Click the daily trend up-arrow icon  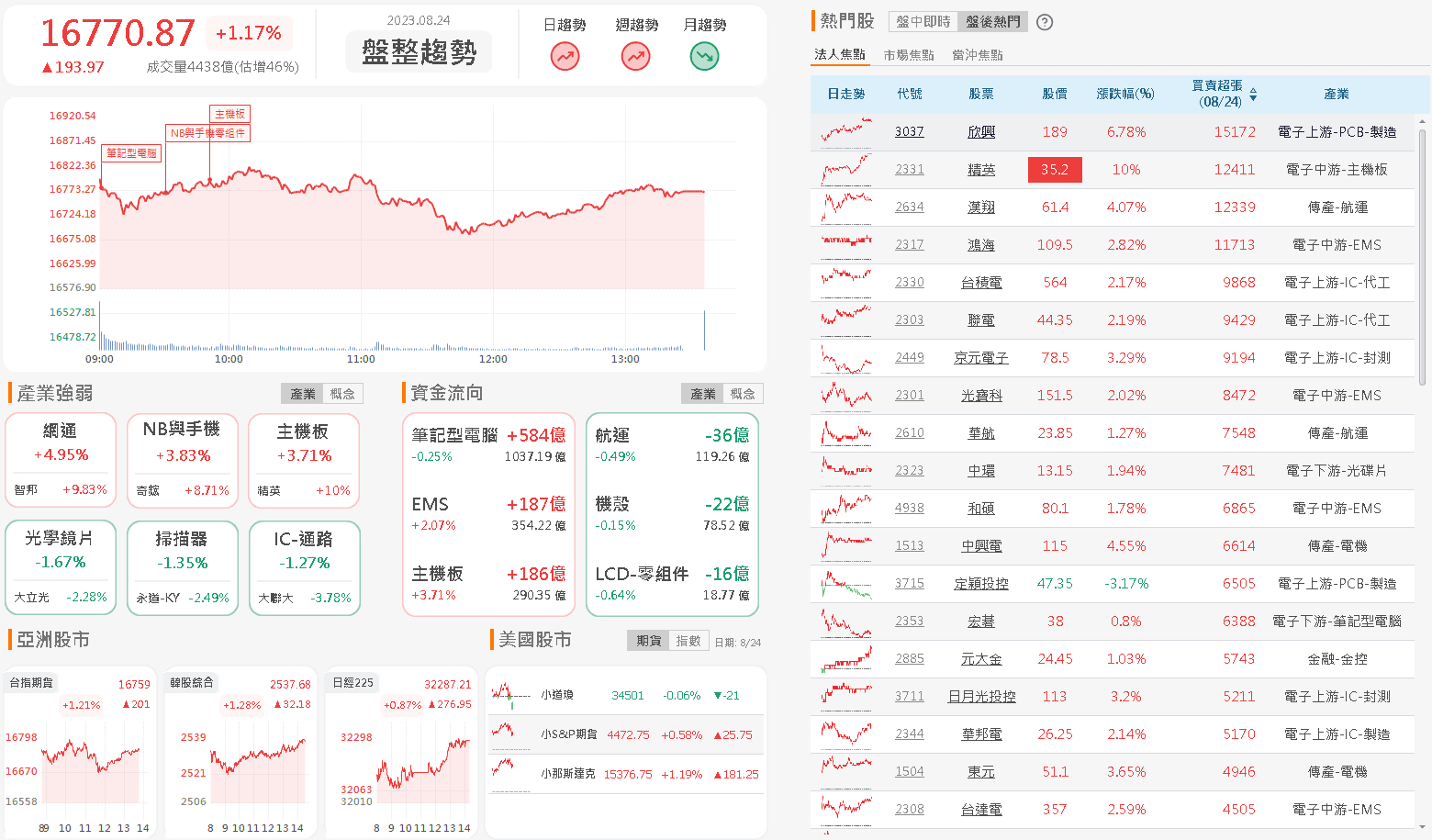coord(565,57)
